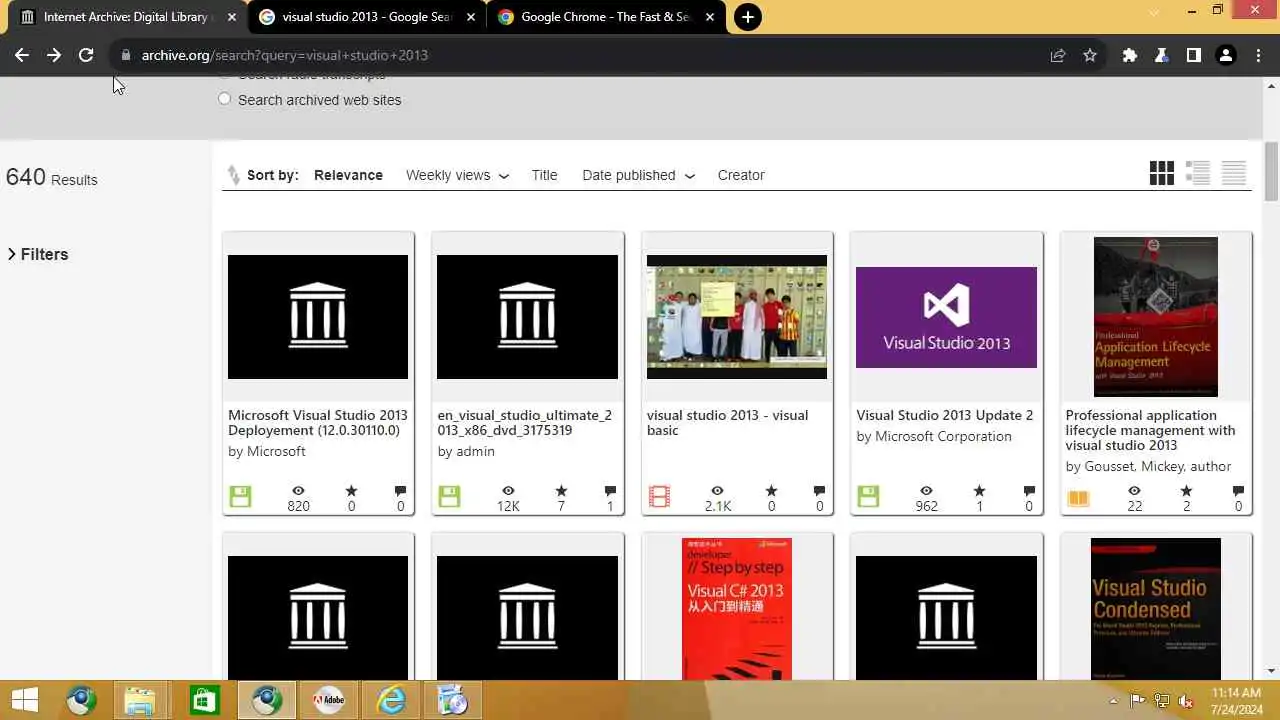Open Windows Start button
The width and height of the screenshot is (1280, 720).
pyautogui.click(x=25, y=700)
